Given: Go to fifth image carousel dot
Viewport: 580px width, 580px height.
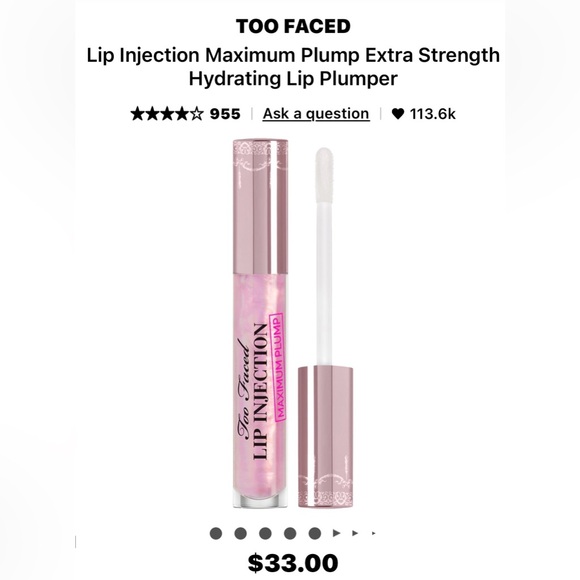Looking at the screenshot, I should click(315, 533).
